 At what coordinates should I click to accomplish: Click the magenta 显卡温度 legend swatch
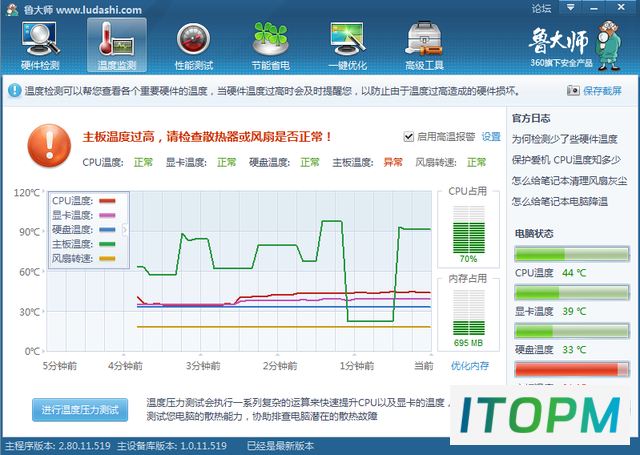(x=107, y=215)
